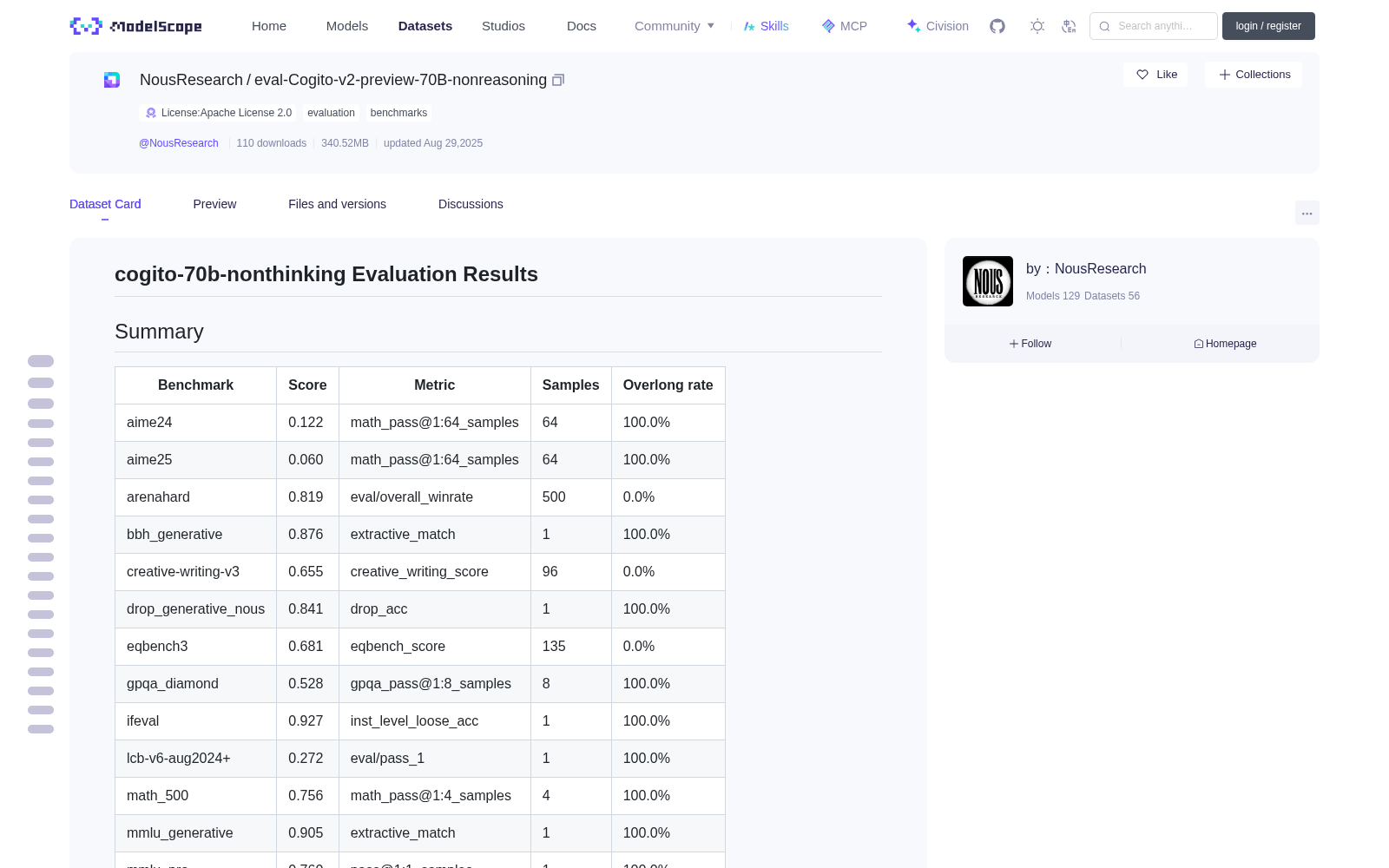Image resolution: width=1389 pixels, height=868 pixels.
Task: Switch language with the translate icon
Action: [x=1070, y=26]
